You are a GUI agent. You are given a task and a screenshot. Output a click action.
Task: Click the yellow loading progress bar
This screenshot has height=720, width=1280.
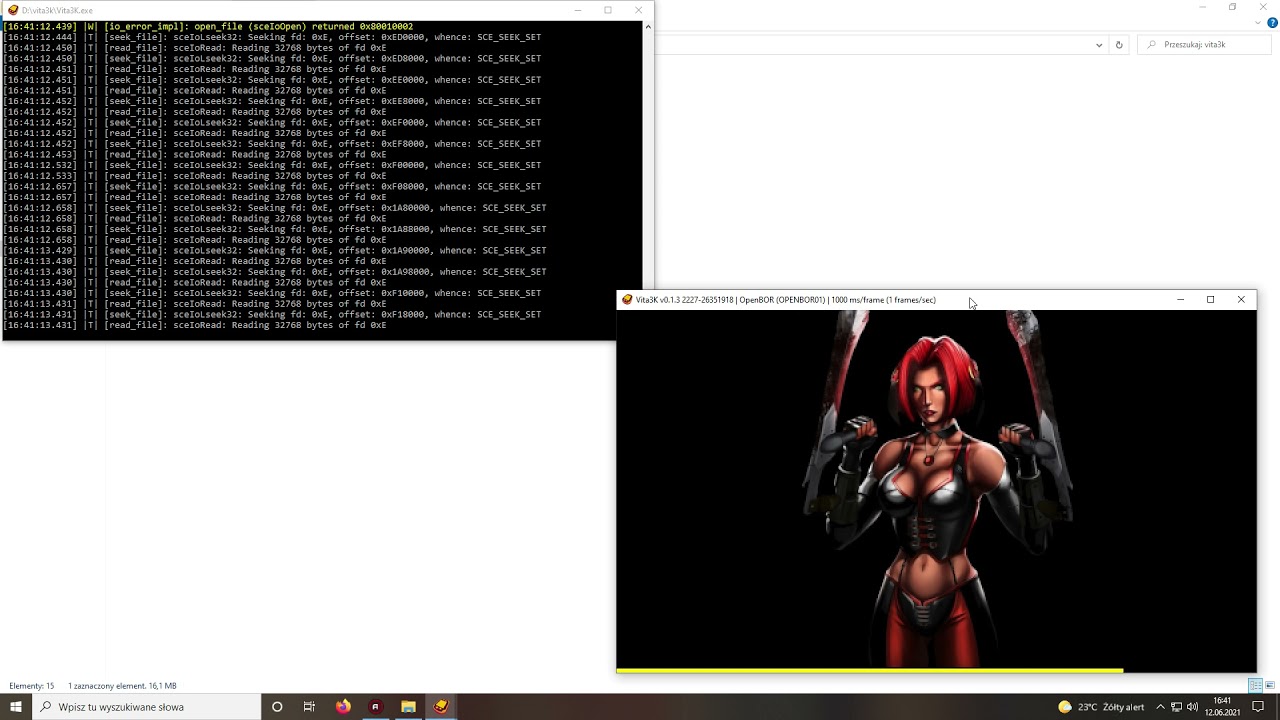(x=870, y=670)
